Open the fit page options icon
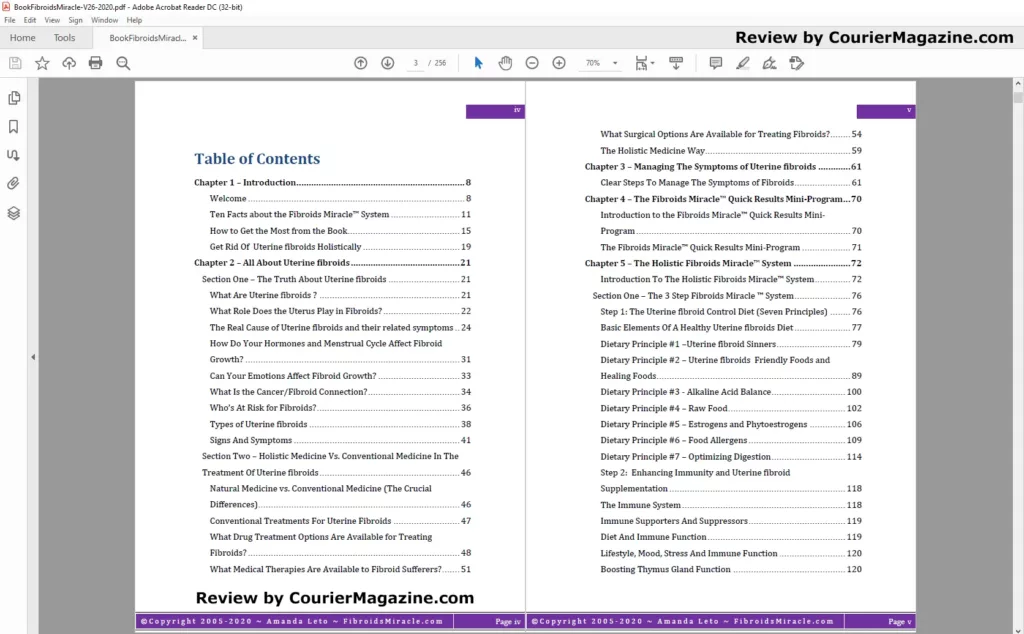Image resolution: width=1024 pixels, height=634 pixels. point(644,63)
